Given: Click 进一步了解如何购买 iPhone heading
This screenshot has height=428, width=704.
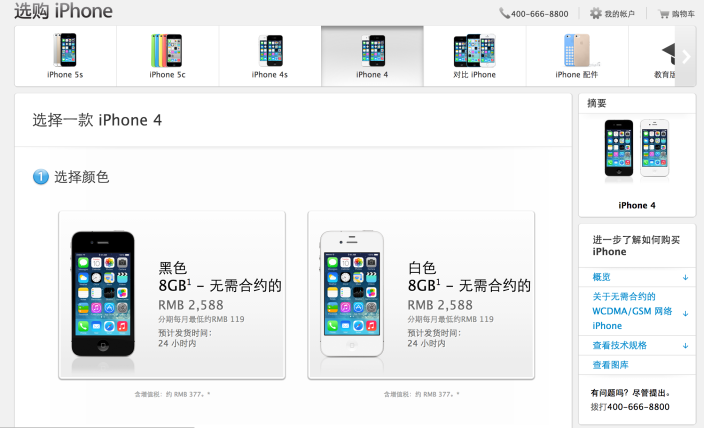Looking at the screenshot, I should click(x=636, y=246).
